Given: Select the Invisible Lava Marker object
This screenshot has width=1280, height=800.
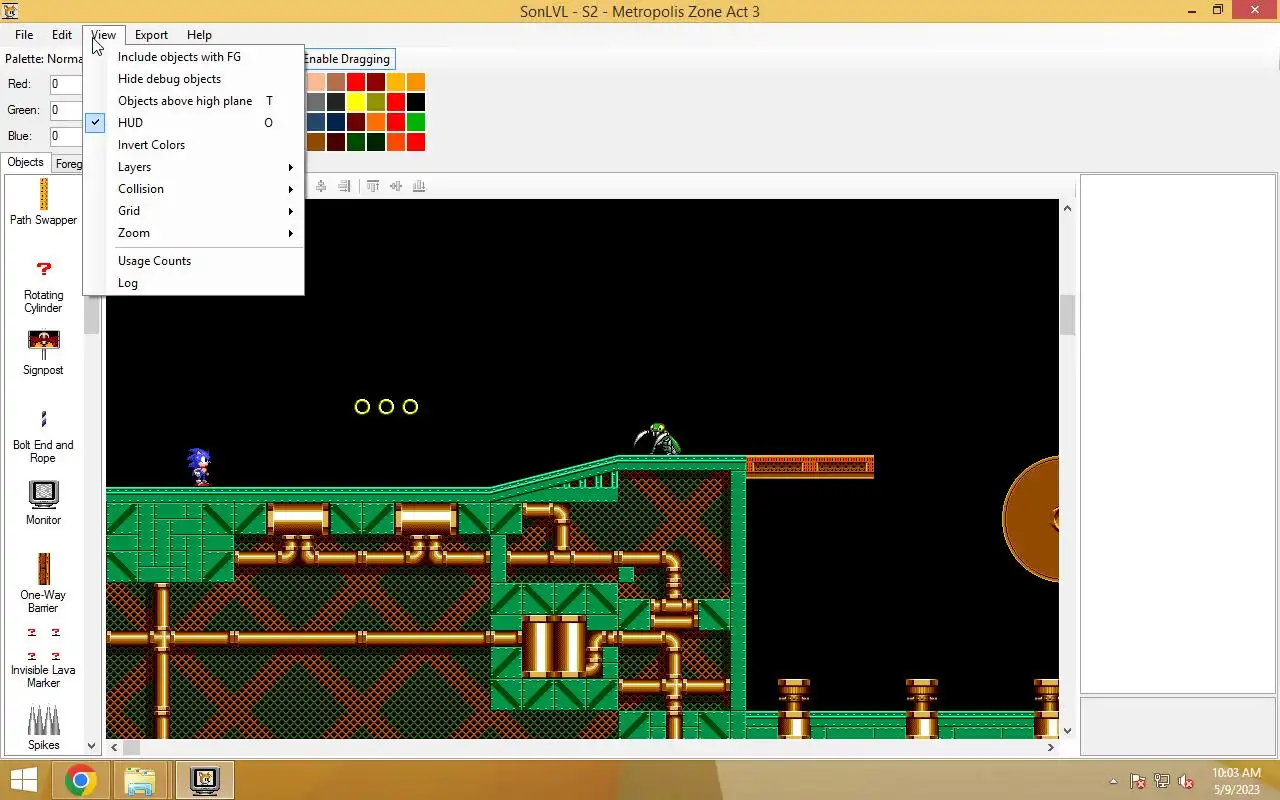Looking at the screenshot, I should [x=43, y=657].
